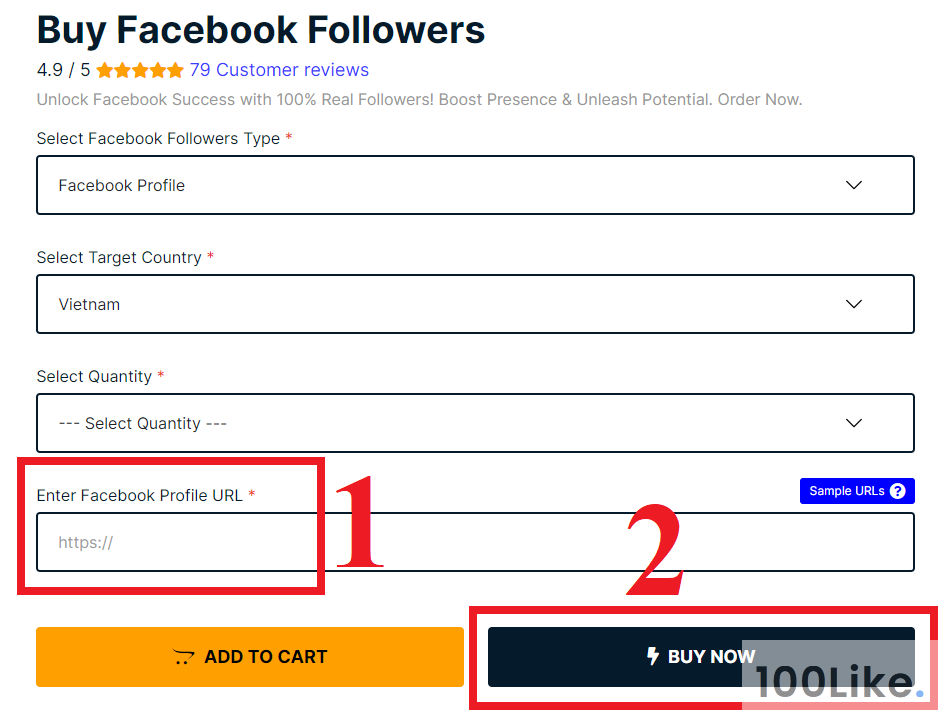Focus the Facebook Profile URL input field
The image size is (952, 725).
475,542
